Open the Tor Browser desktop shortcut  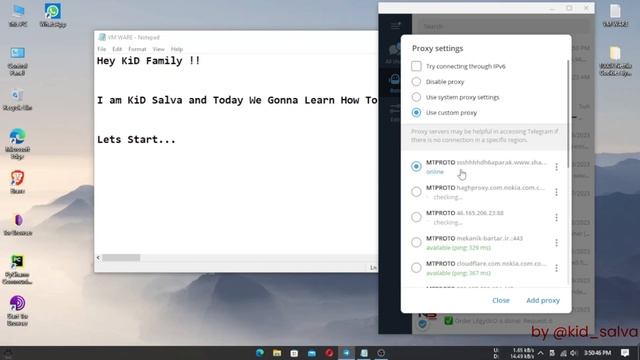18,225
